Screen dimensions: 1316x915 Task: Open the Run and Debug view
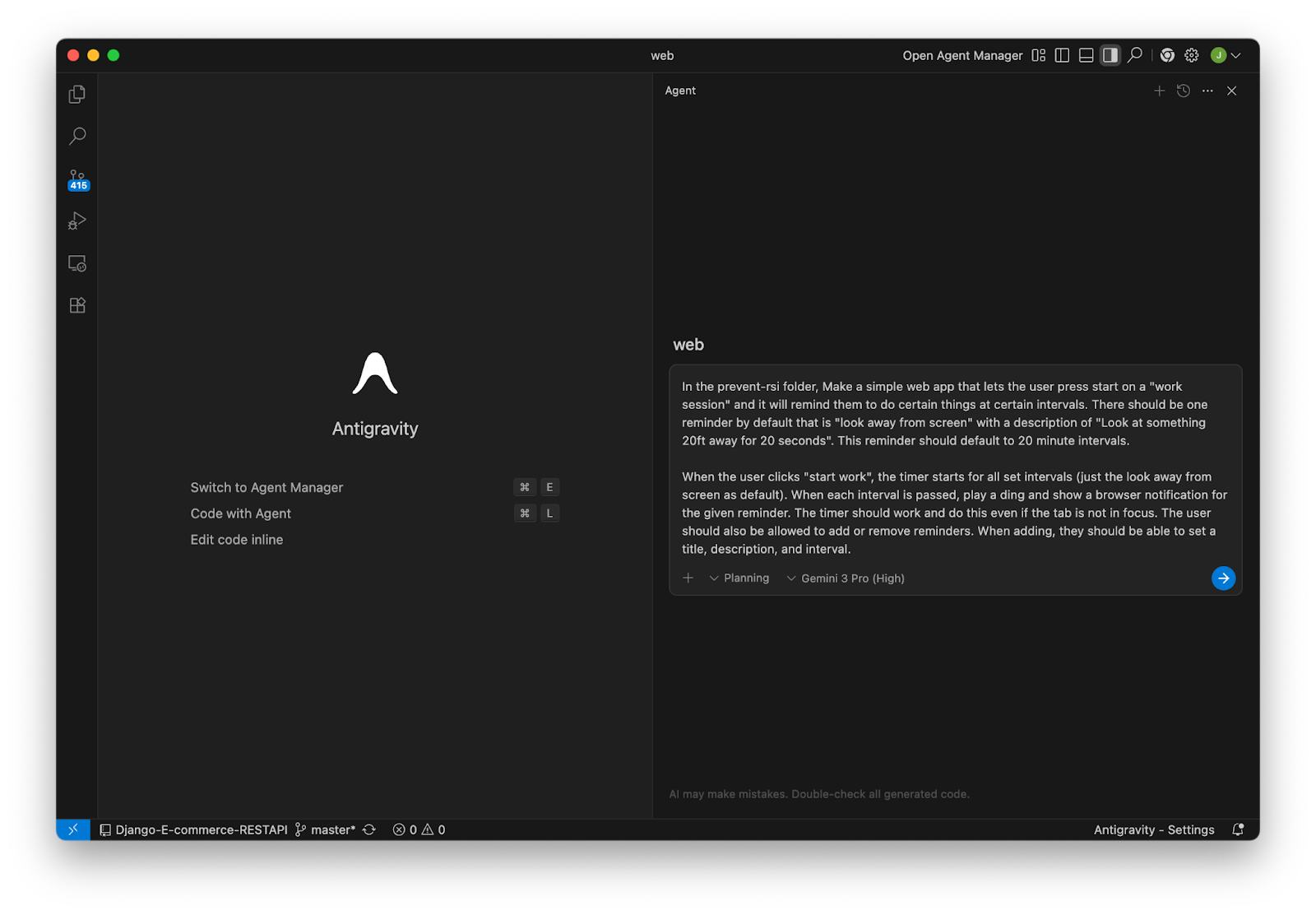click(x=77, y=221)
